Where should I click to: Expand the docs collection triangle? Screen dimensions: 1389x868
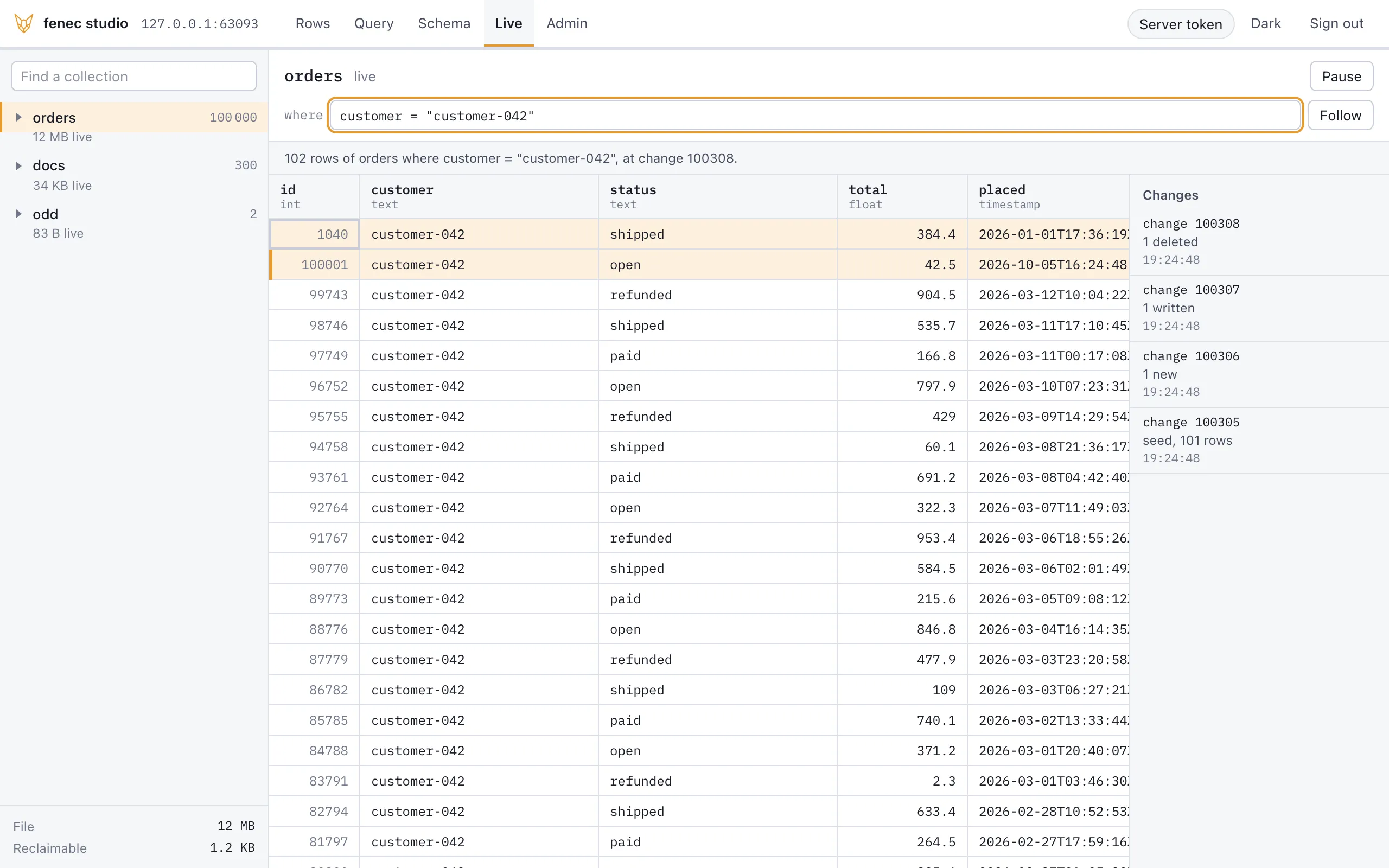click(18, 166)
